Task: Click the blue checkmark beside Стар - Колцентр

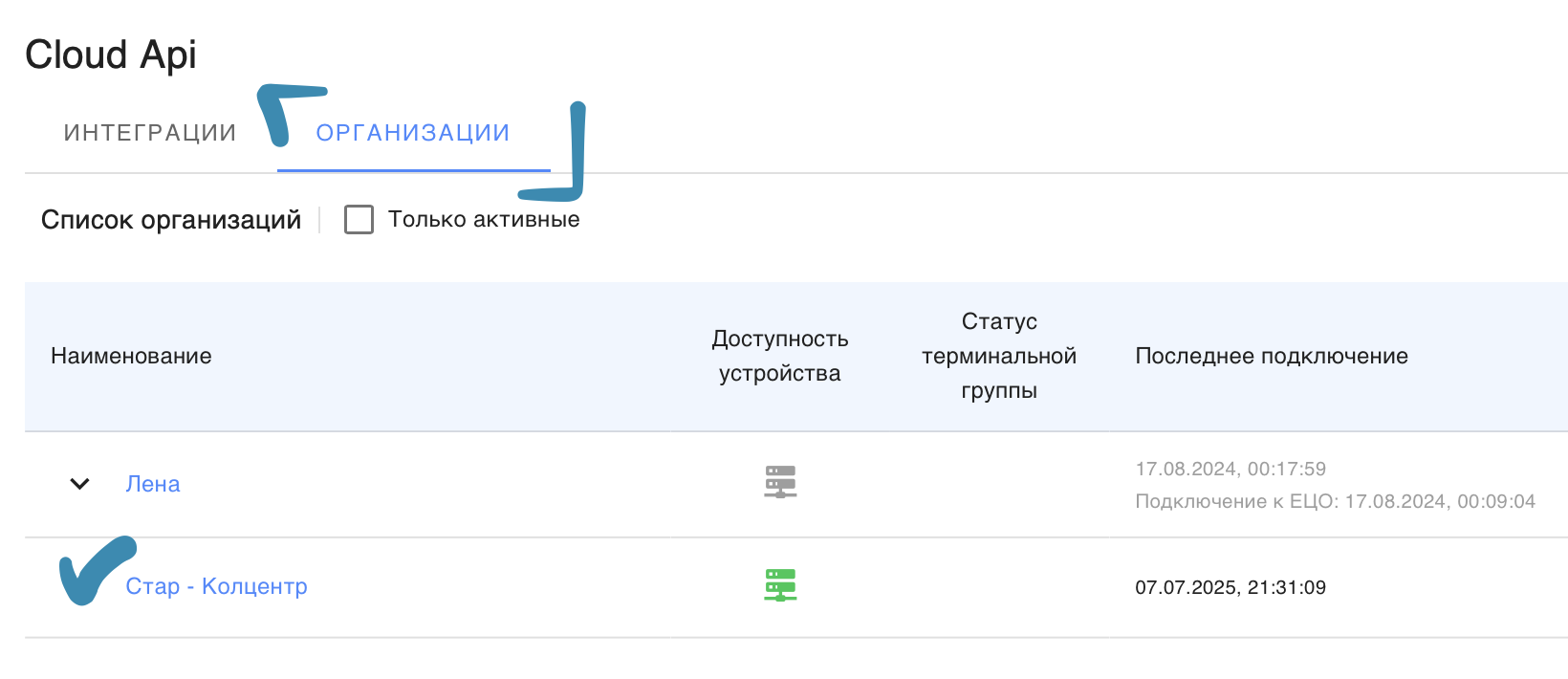Action: pyautogui.click(x=92, y=572)
